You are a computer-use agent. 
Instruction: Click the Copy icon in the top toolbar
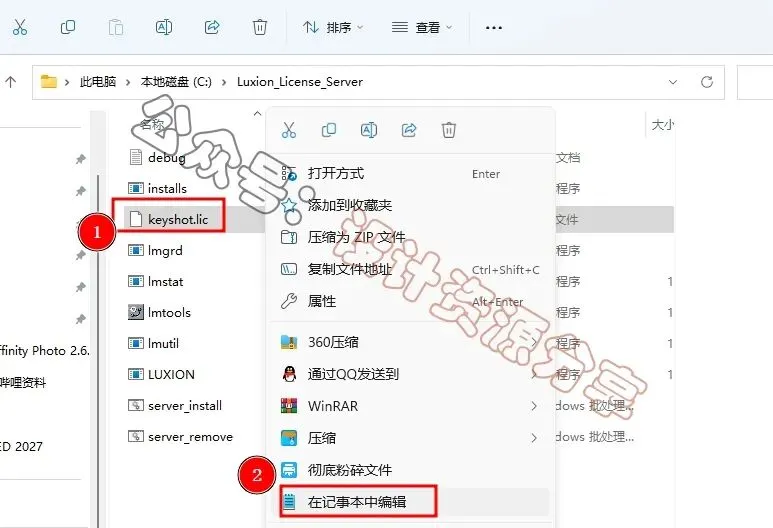68,27
